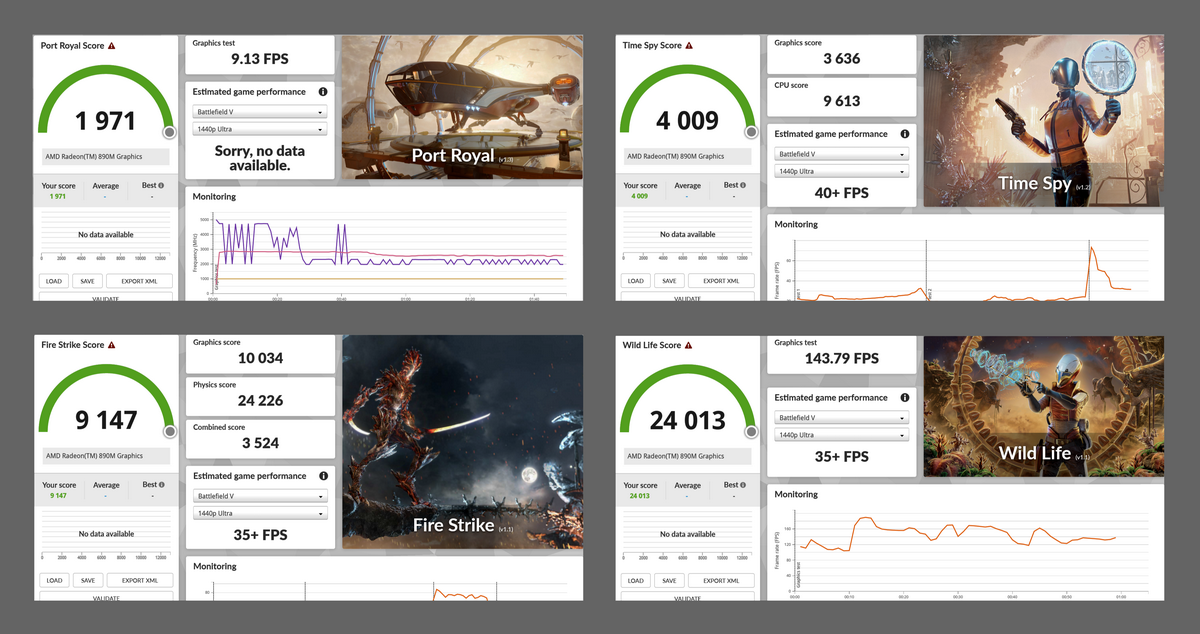
Task: Open the Time Spy benchmark thumbnail image
Action: pos(1044,121)
